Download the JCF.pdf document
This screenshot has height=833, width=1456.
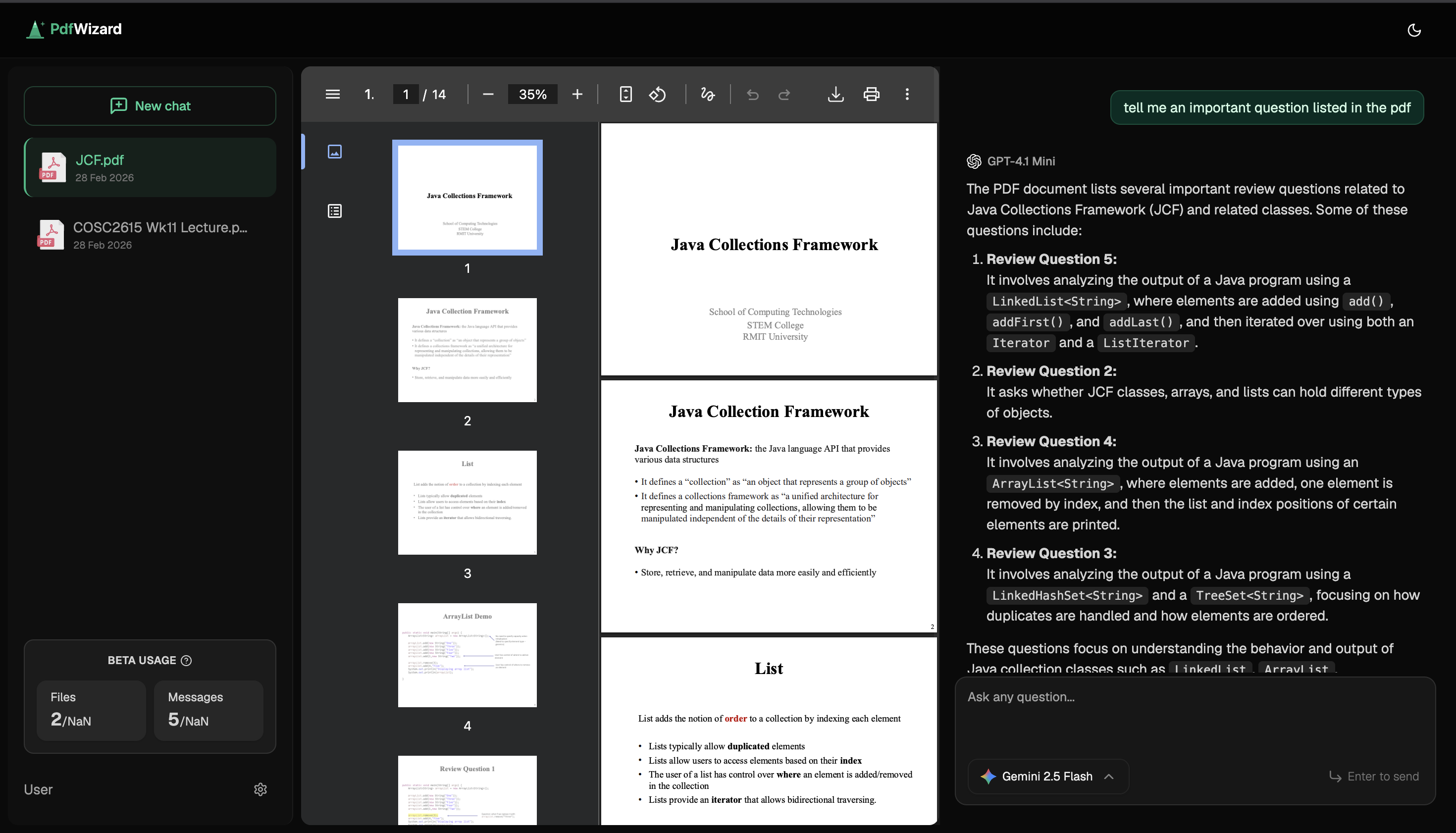(835, 94)
